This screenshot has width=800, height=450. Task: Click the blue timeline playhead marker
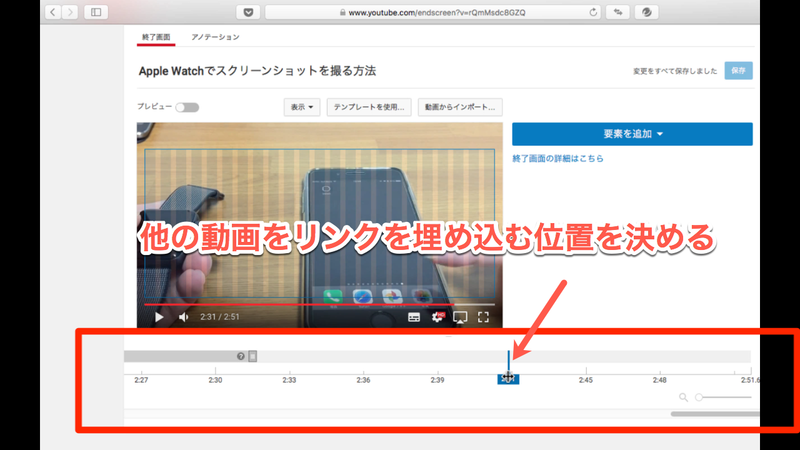tap(508, 379)
